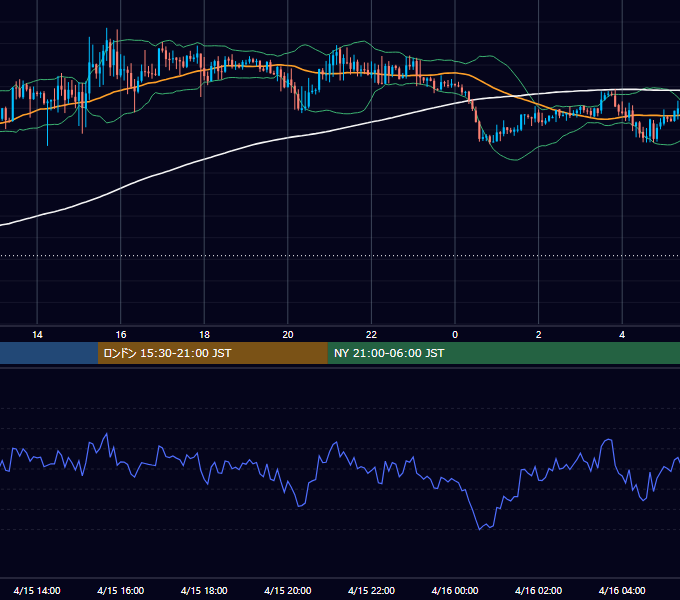Click the 16 hour label on price axis
This screenshot has height=600, width=680.
[x=121, y=335]
